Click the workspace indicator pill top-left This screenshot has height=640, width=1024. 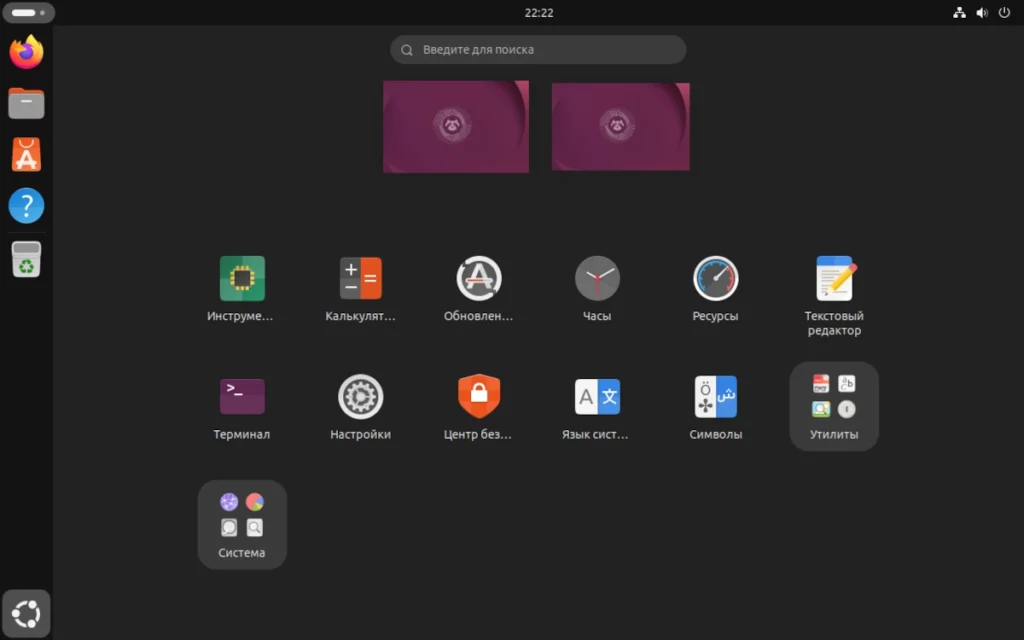(29, 12)
